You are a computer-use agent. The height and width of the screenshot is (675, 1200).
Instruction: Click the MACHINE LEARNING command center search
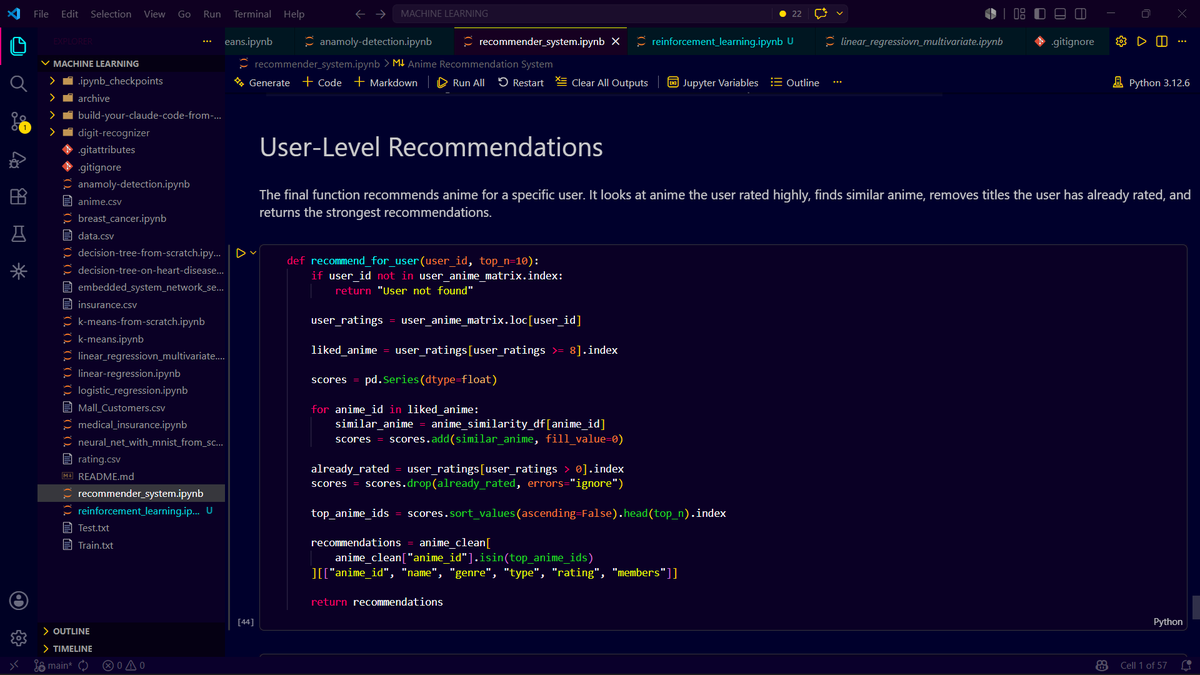pos(583,14)
